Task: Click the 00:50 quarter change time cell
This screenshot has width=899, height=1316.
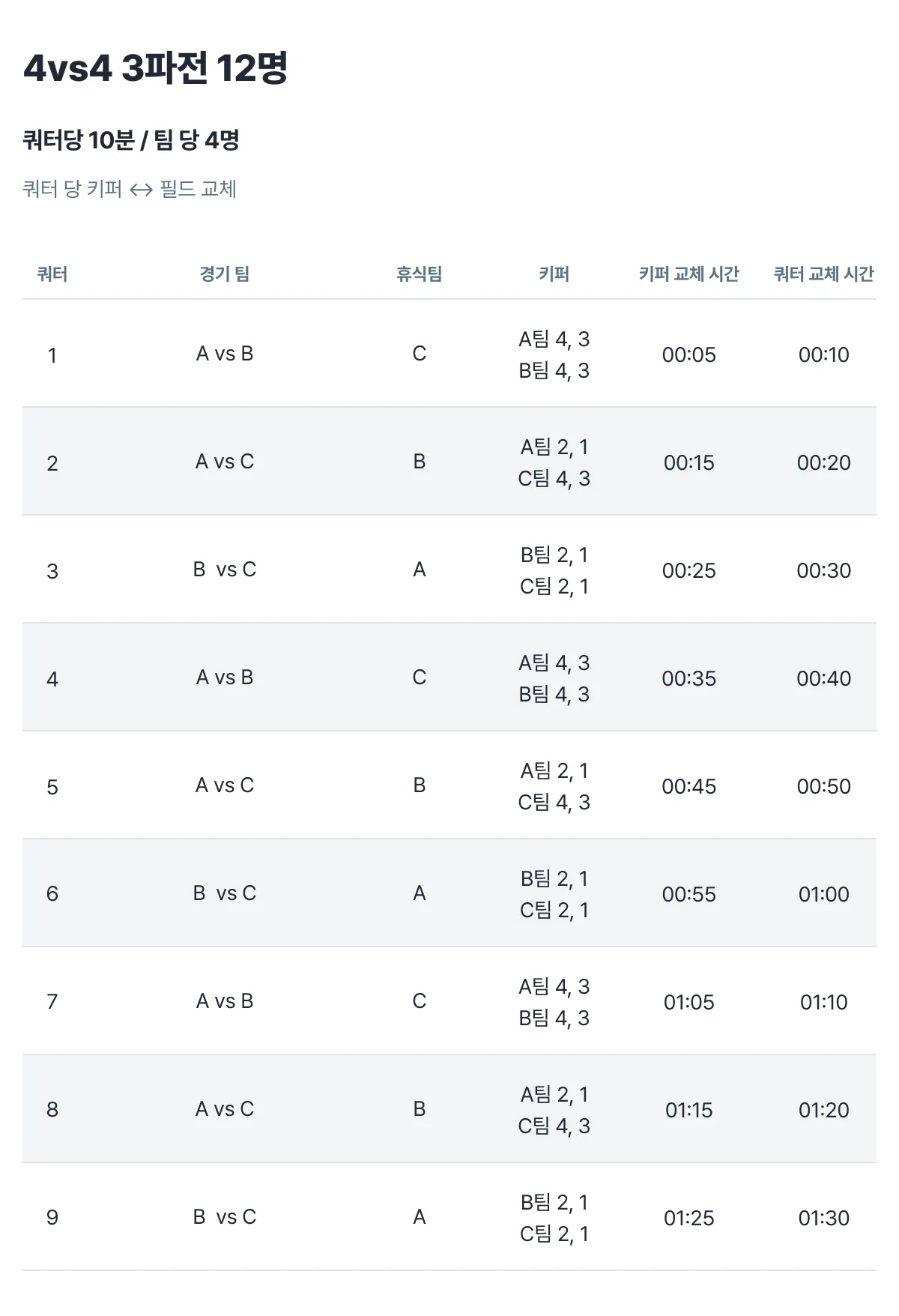Action: click(x=823, y=786)
